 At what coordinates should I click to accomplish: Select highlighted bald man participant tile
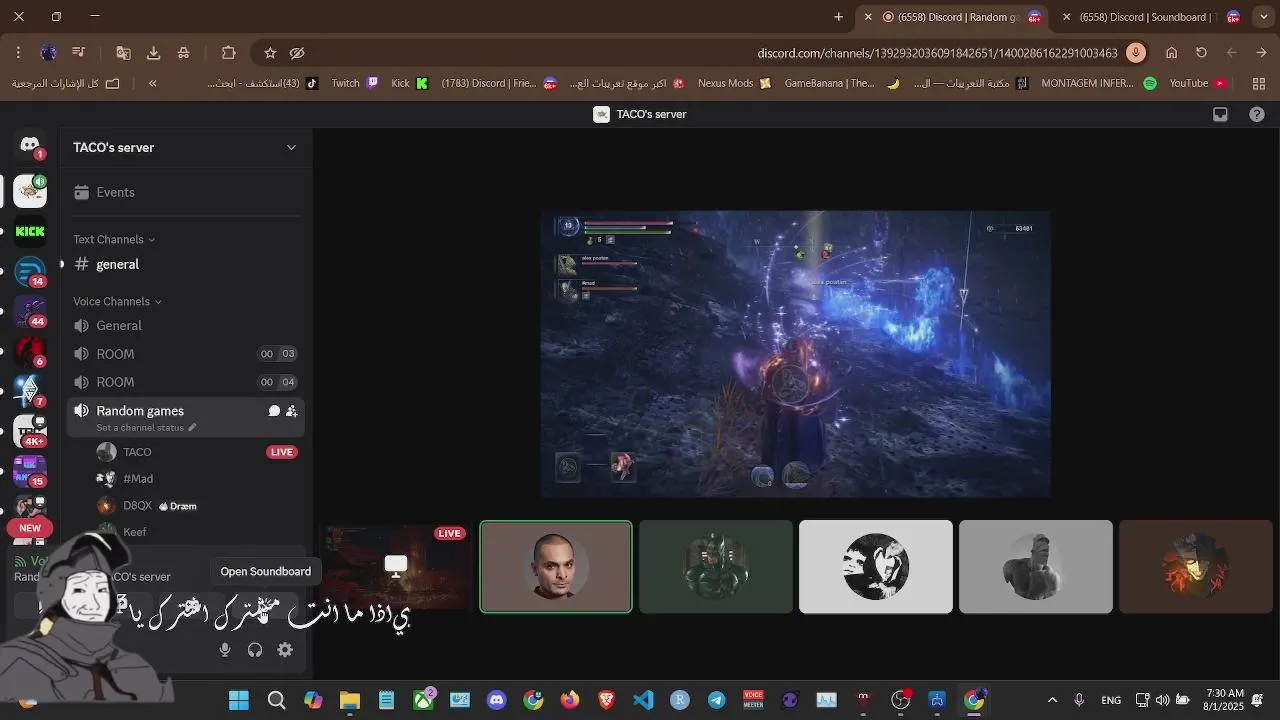556,566
